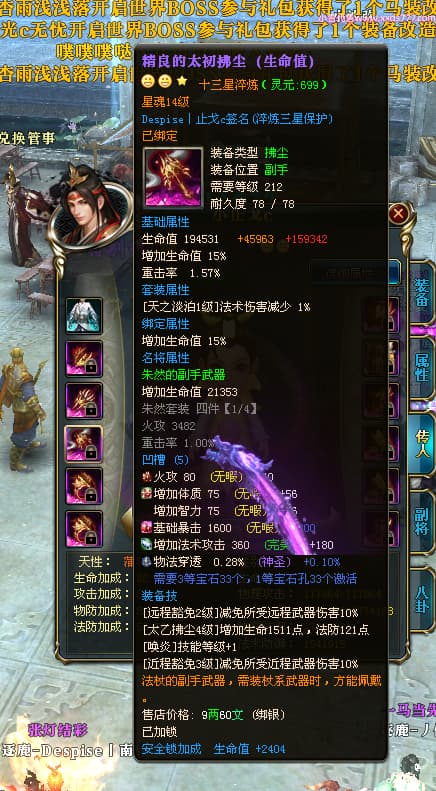This screenshot has width=436, height=791.
Task: Select the 传人 side tab
Action: tap(422, 444)
